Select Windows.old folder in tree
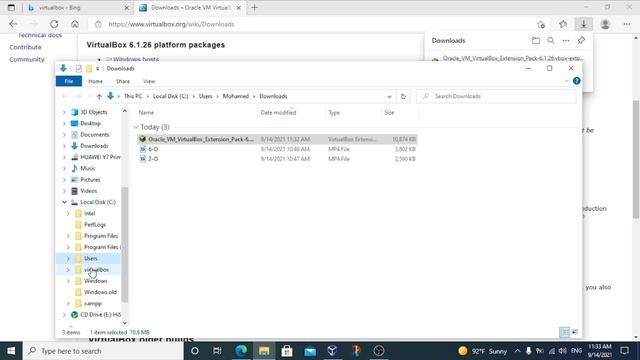The width and height of the screenshot is (640, 360). [100, 292]
